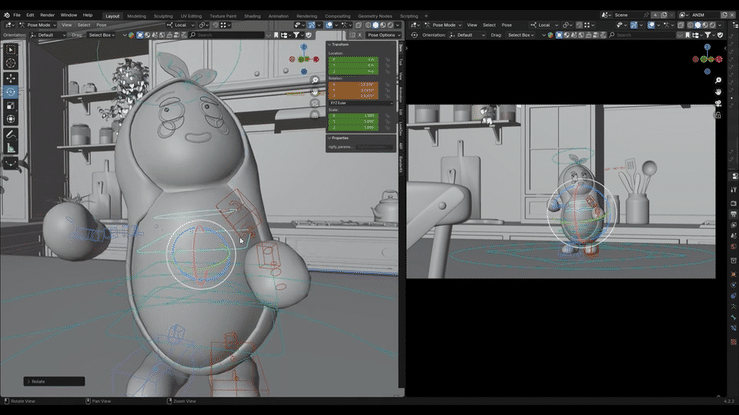This screenshot has width=739, height=415.
Task: Switch right viewport to rendered shading
Action: click(713, 25)
